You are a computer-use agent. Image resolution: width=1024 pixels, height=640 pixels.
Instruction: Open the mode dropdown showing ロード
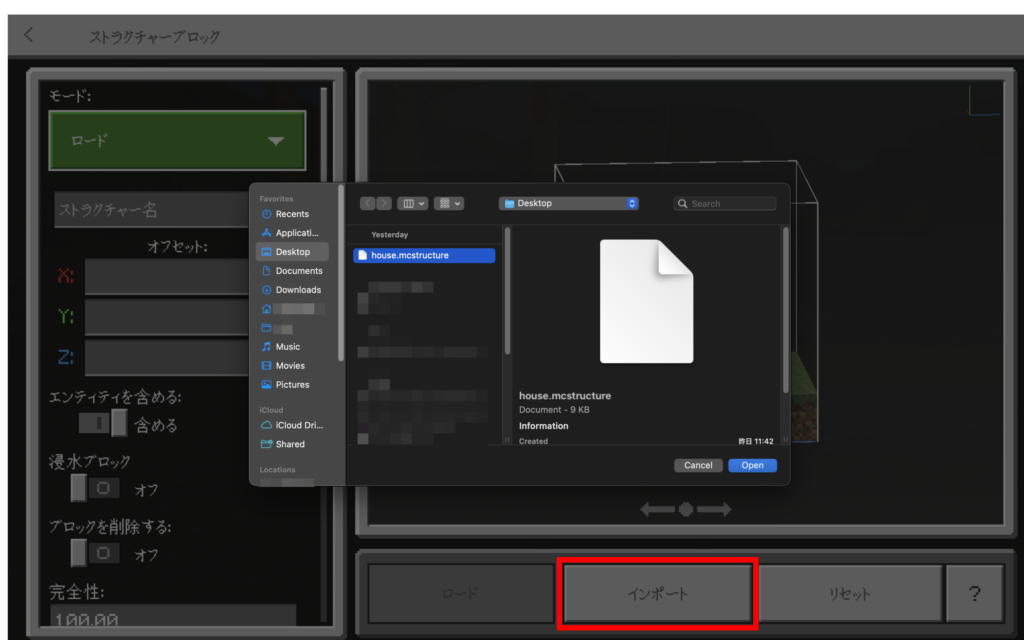[x=177, y=141]
